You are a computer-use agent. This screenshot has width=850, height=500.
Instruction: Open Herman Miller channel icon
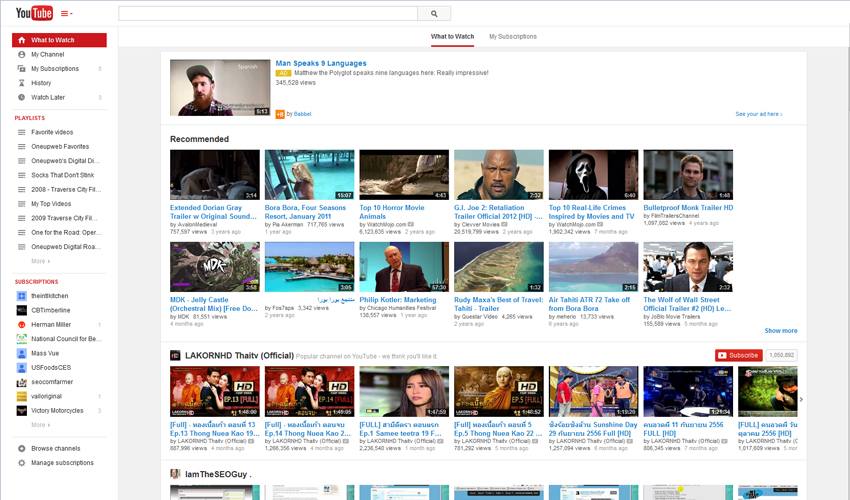pos(22,325)
